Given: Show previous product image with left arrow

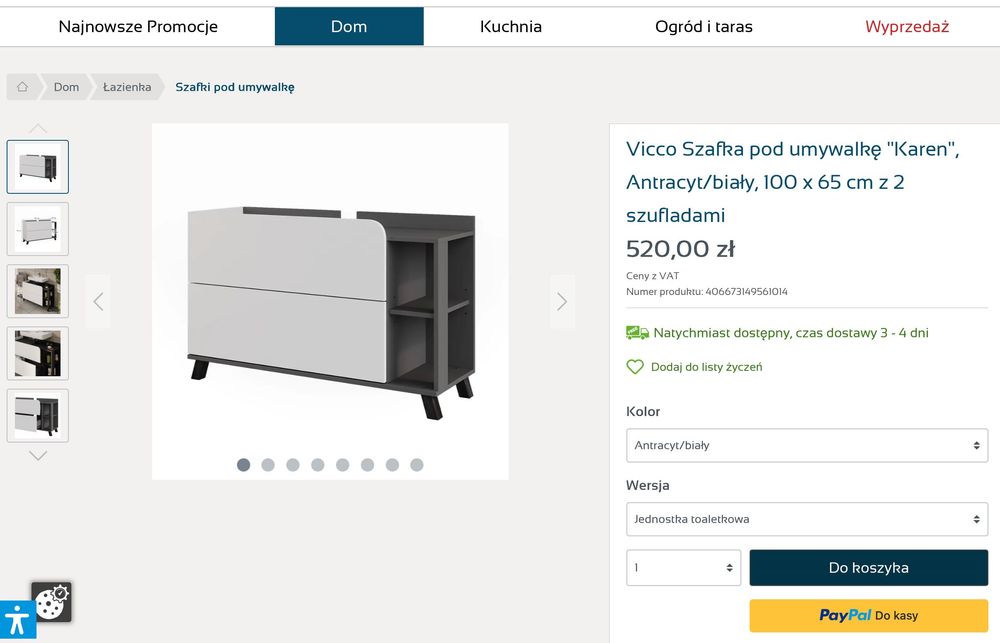Looking at the screenshot, I should click(x=98, y=301).
